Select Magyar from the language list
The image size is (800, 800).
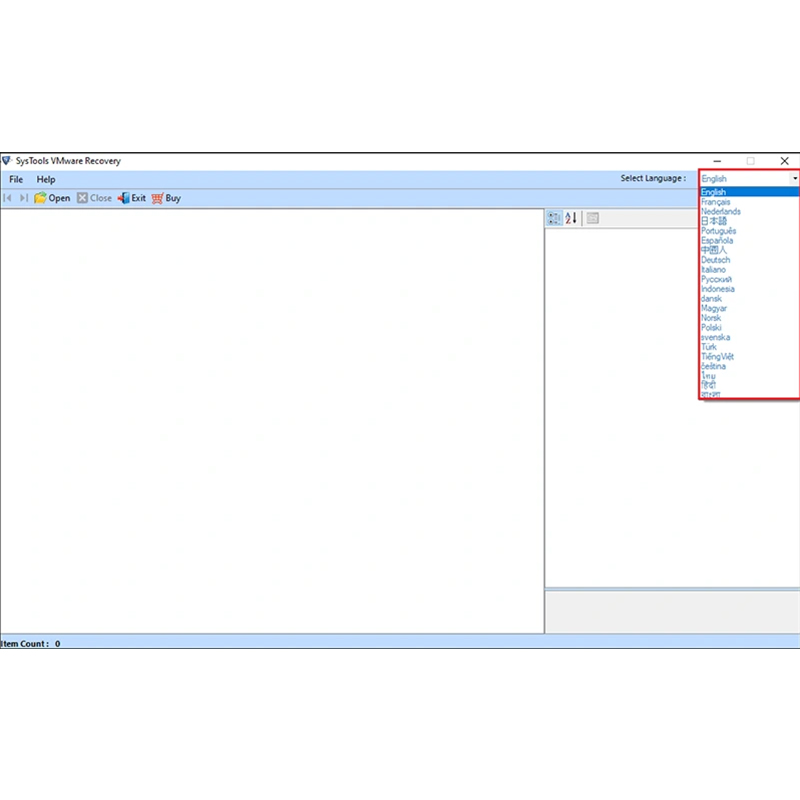pyautogui.click(x=748, y=308)
